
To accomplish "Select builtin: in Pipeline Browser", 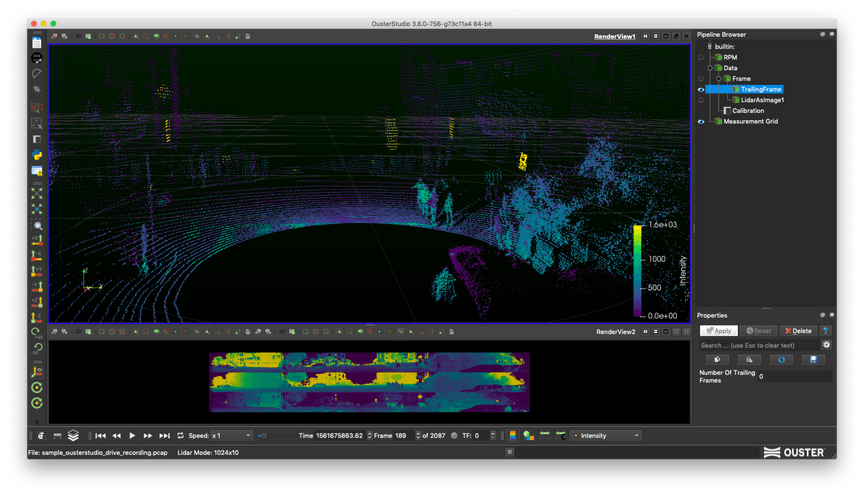I will coord(725,47).
